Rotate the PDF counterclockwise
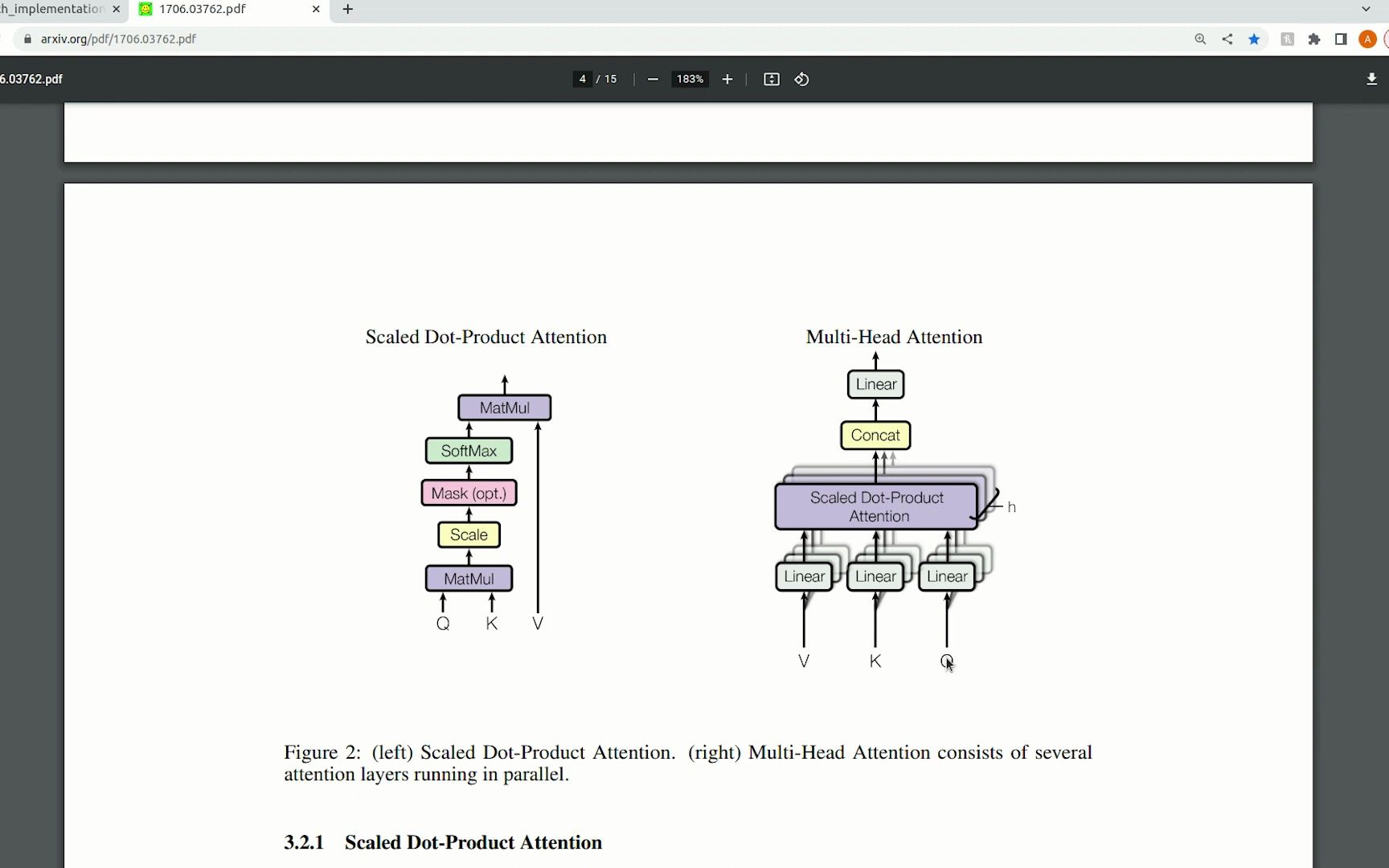 [801, 79]
